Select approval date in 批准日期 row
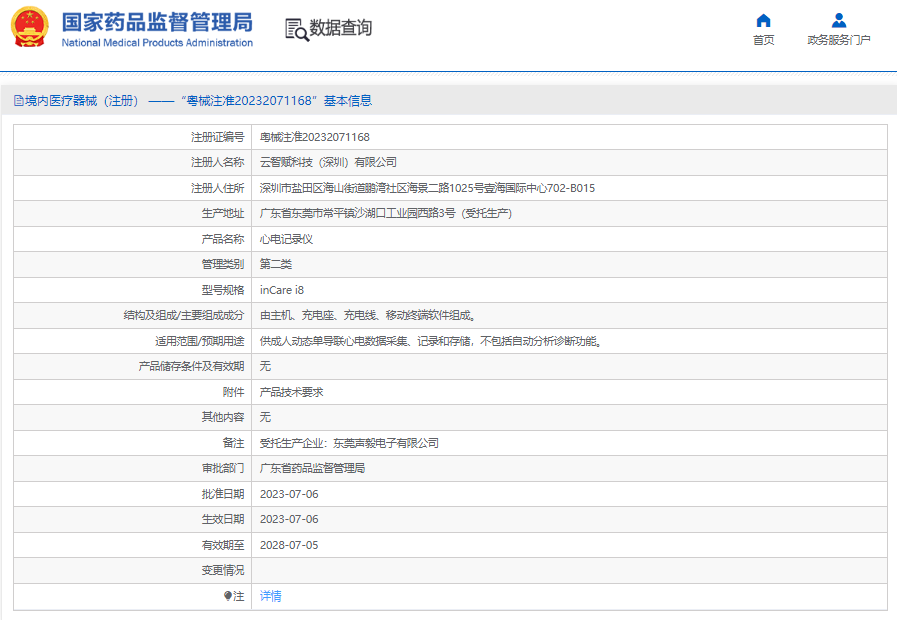 [289, 494]
